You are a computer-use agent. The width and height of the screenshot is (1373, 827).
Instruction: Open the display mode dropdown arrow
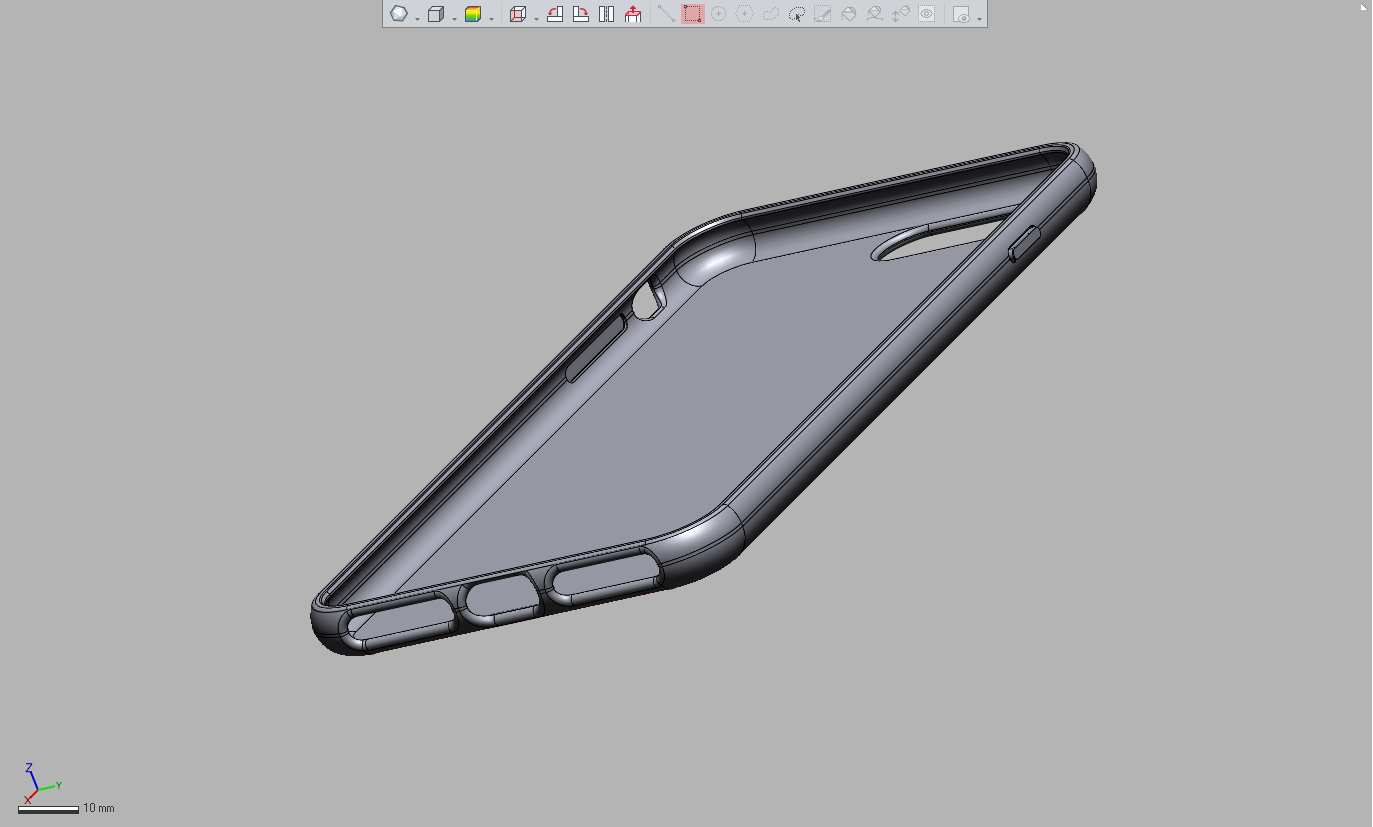[x=417, y=18]
